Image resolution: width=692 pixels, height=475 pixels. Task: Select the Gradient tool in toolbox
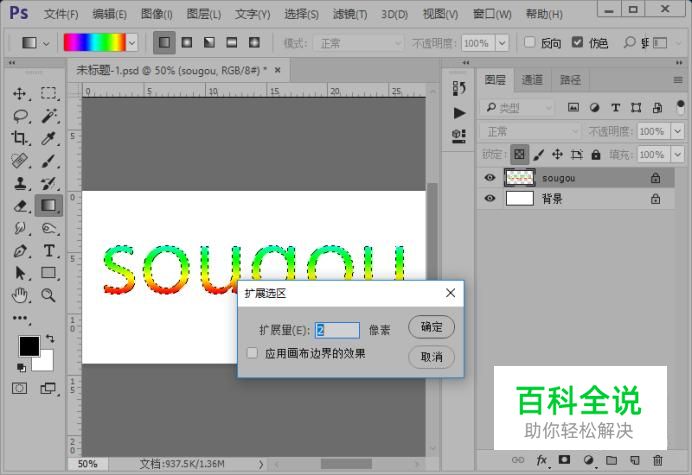click(49, 206)
